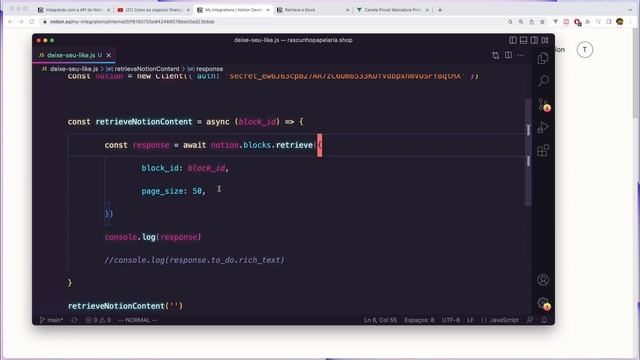Open the Manage gear icon in VS Code

544,303
